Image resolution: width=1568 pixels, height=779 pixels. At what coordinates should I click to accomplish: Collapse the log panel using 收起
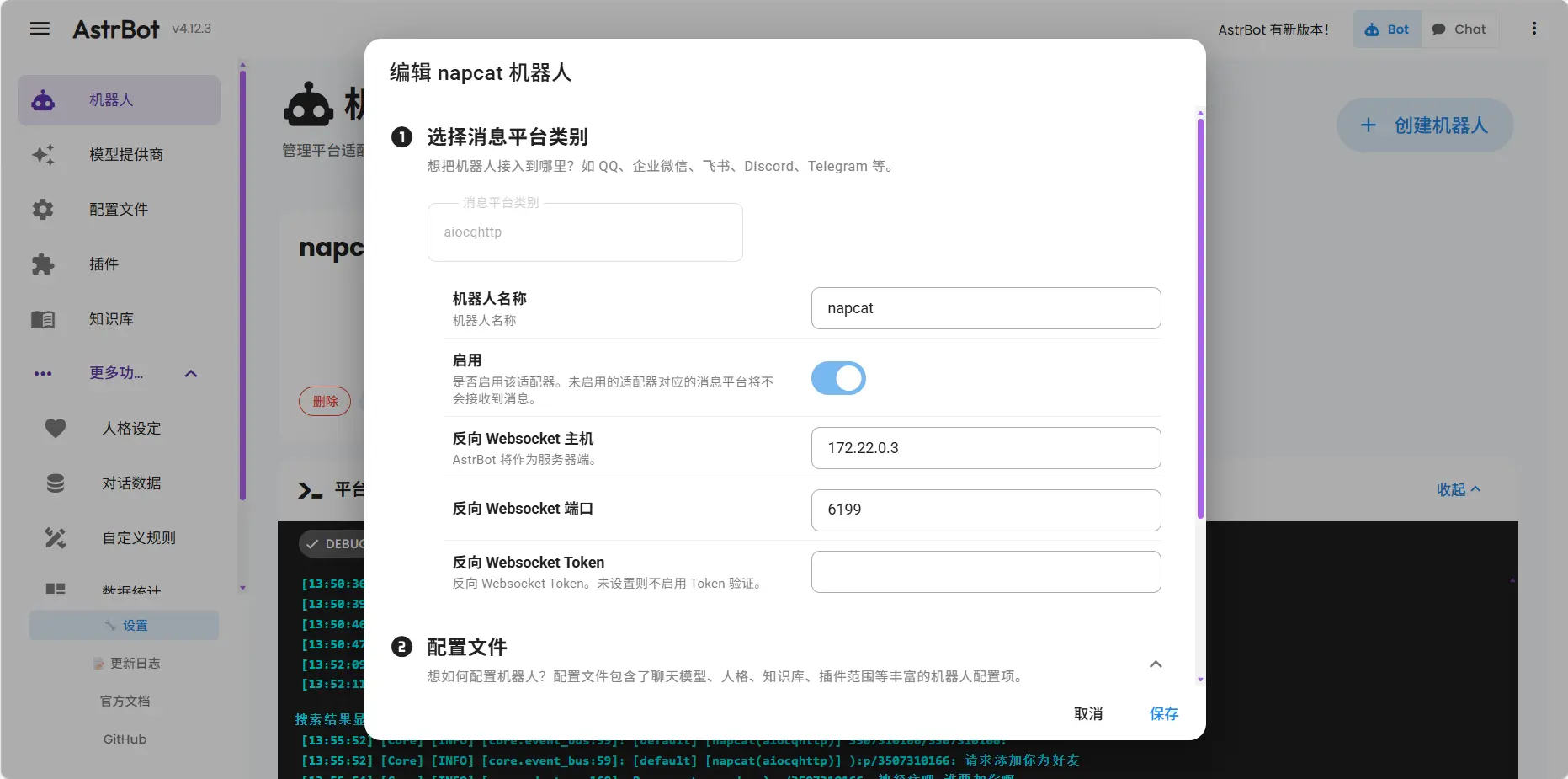coord(1458,489)
